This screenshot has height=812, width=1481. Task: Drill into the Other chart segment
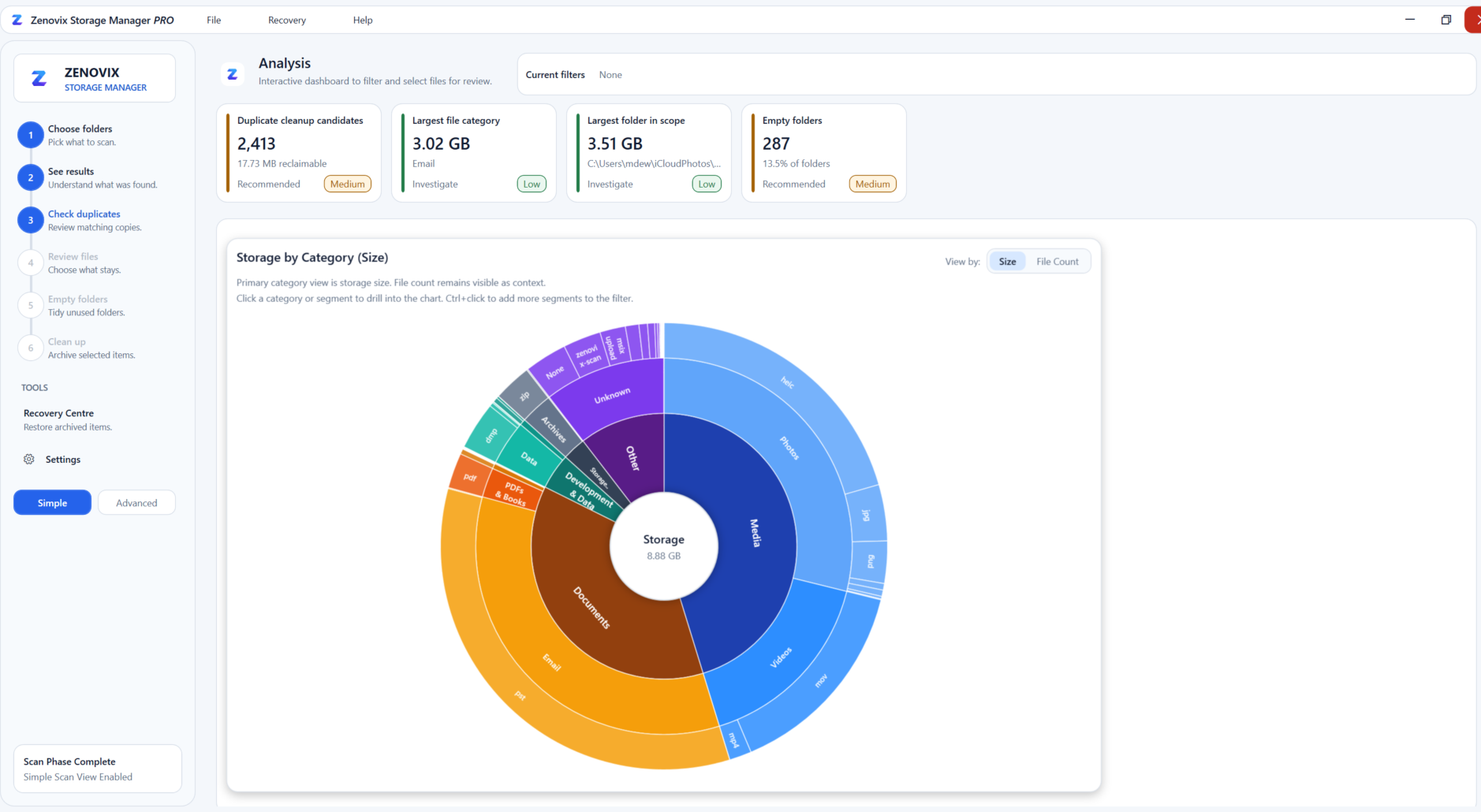pos(632,457)
